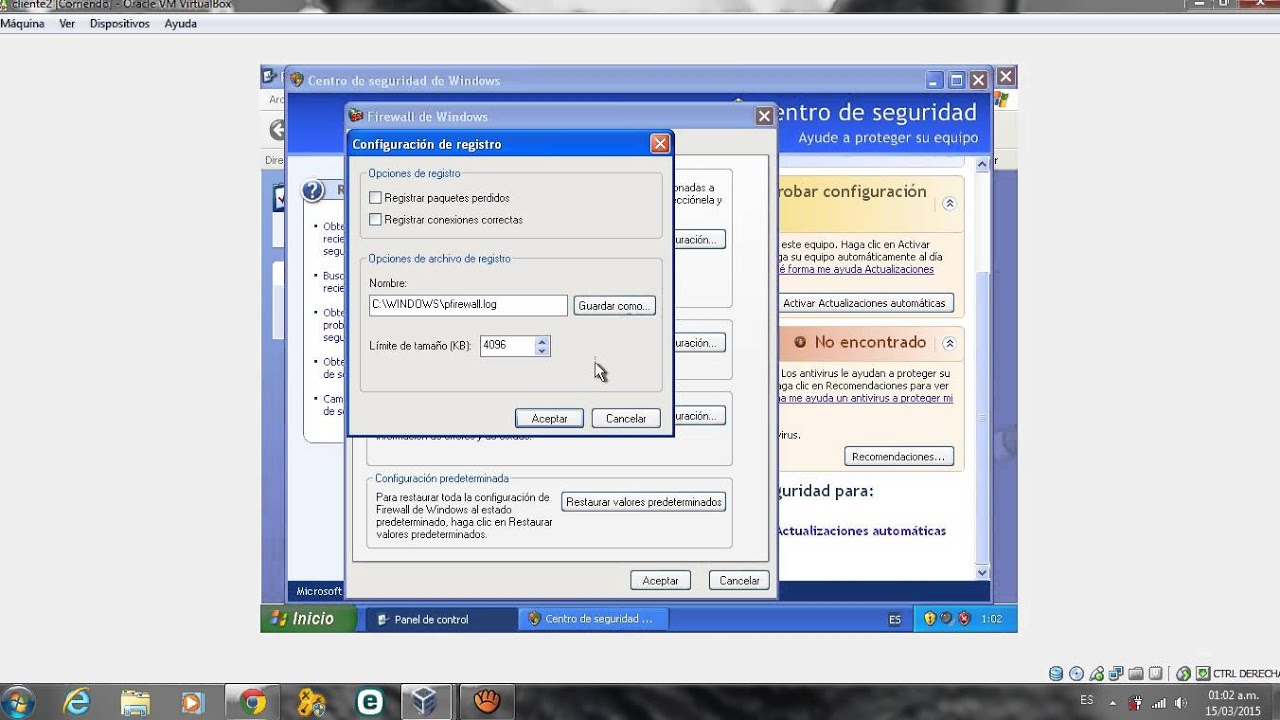Tick the Registrar conexiones correctas checkbox
The image size is (1280, 720).
pyautogui.click(x=375, y=220)
